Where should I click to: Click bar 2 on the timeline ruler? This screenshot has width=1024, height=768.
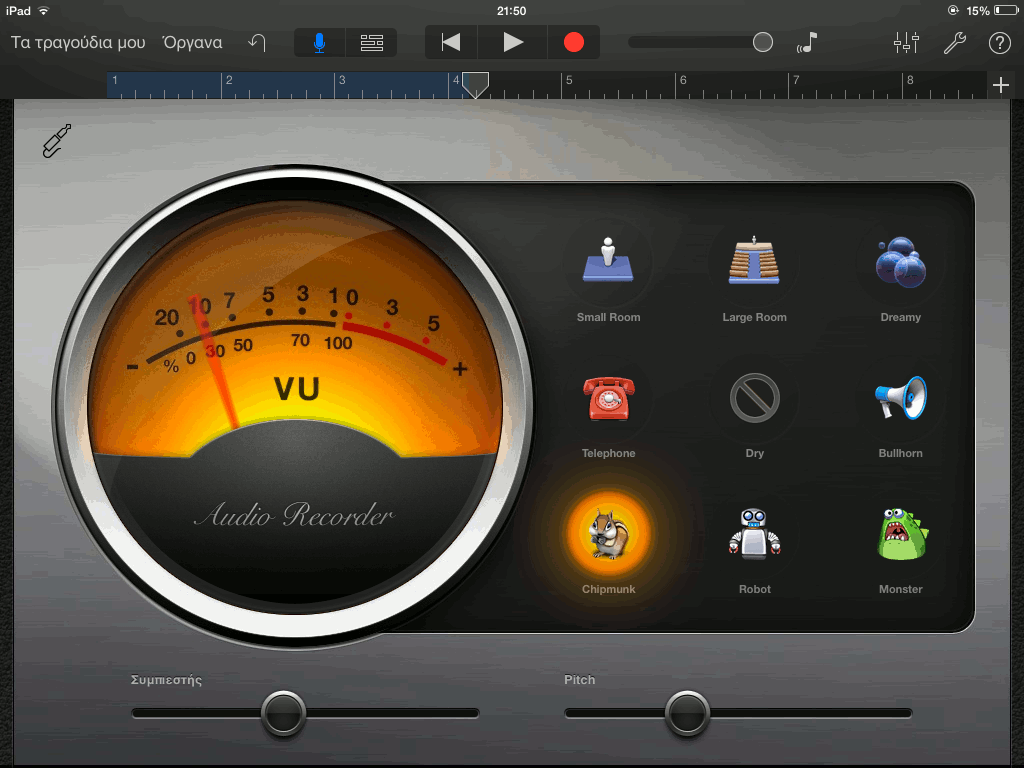tap(229, 80)
